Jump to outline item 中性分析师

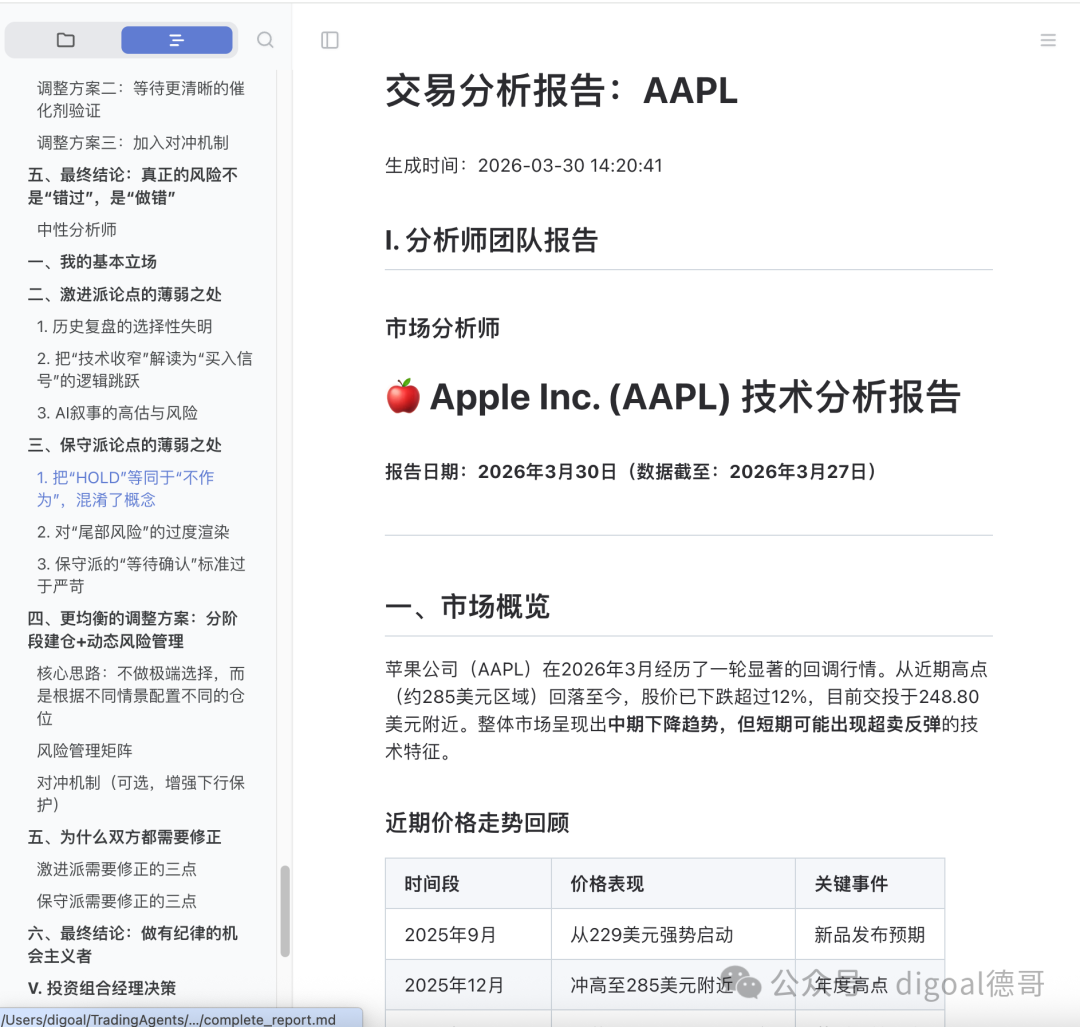click(x=76, y=229)
